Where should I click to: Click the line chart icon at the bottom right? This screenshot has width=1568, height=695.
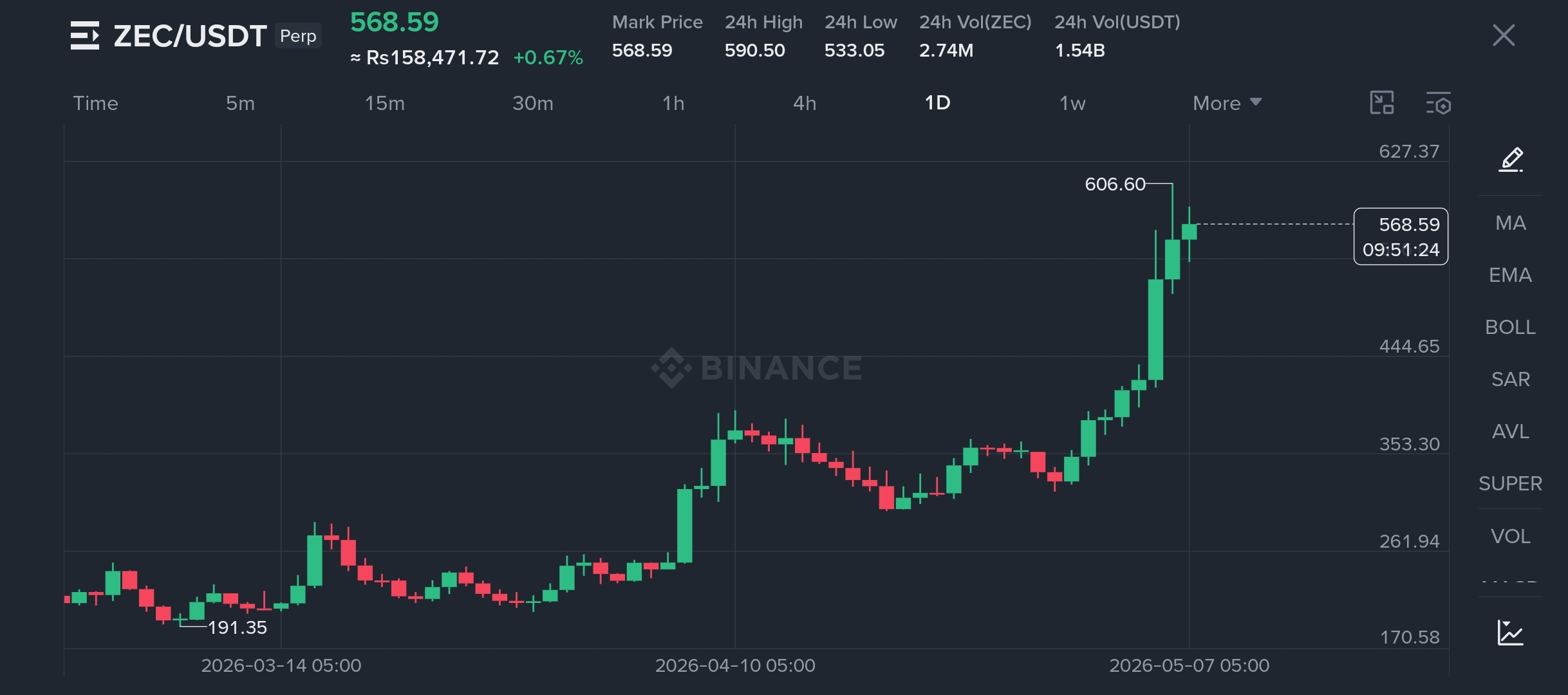(1510, 633)
